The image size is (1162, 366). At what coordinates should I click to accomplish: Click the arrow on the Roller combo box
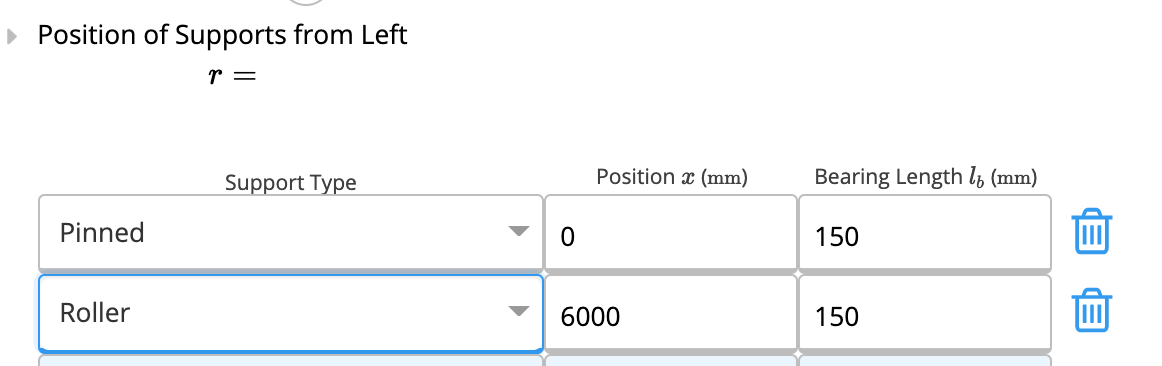click(519, 311)
